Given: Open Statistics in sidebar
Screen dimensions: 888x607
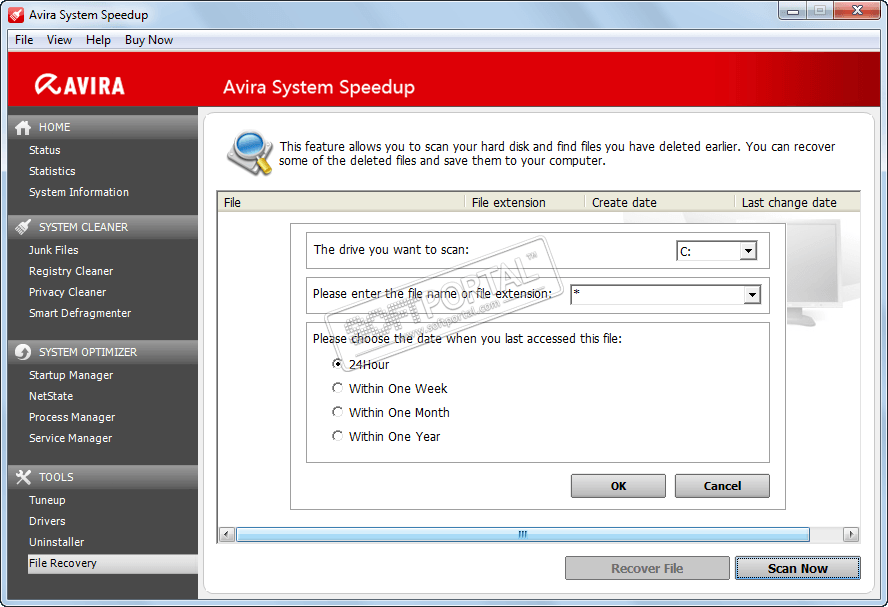Looking at the screenshot, I should click(52, 171).
